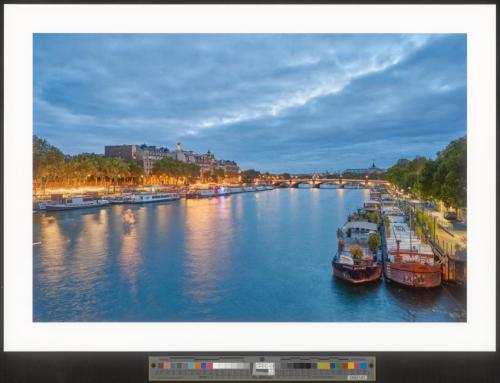Select the lime green patch on the chart
The width and height of the screenshot is (500, 383).
[x=320, y=365]
